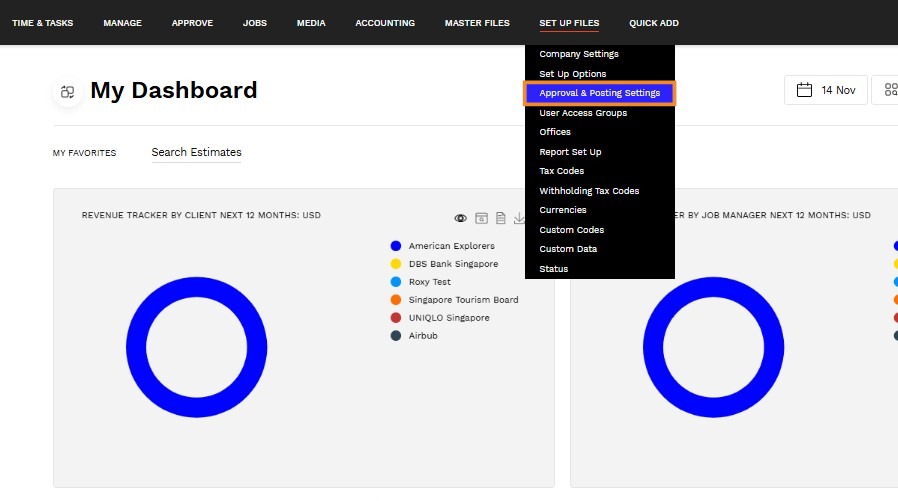Image resolution: width=898 pixels, height=501 pixels.
Task: Open the window-search icon in revenue tracker
Action: [482, 218]
